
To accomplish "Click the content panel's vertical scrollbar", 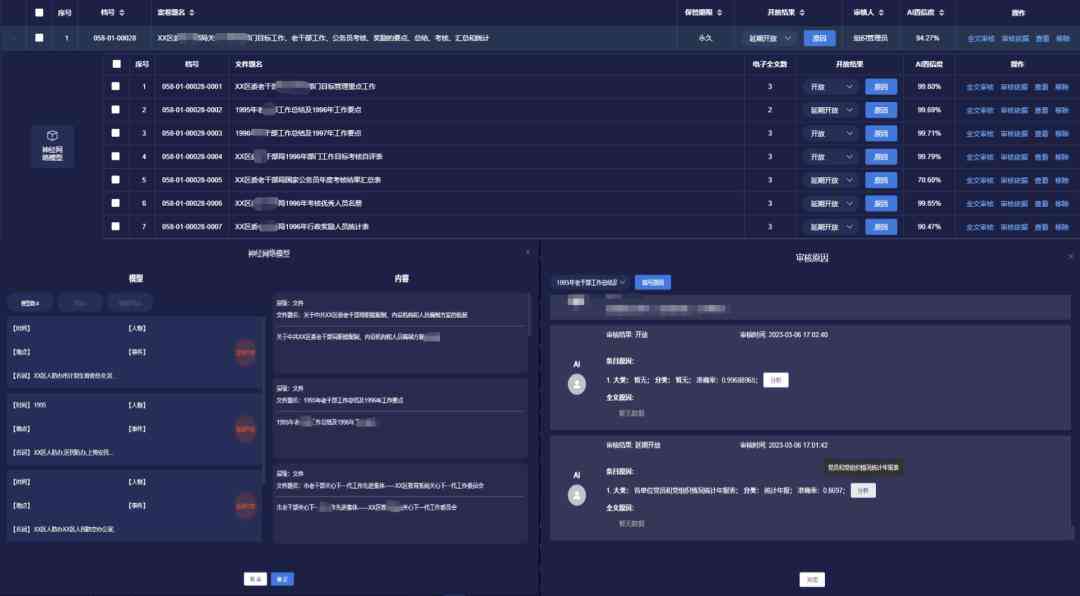I will coord(529,317).
